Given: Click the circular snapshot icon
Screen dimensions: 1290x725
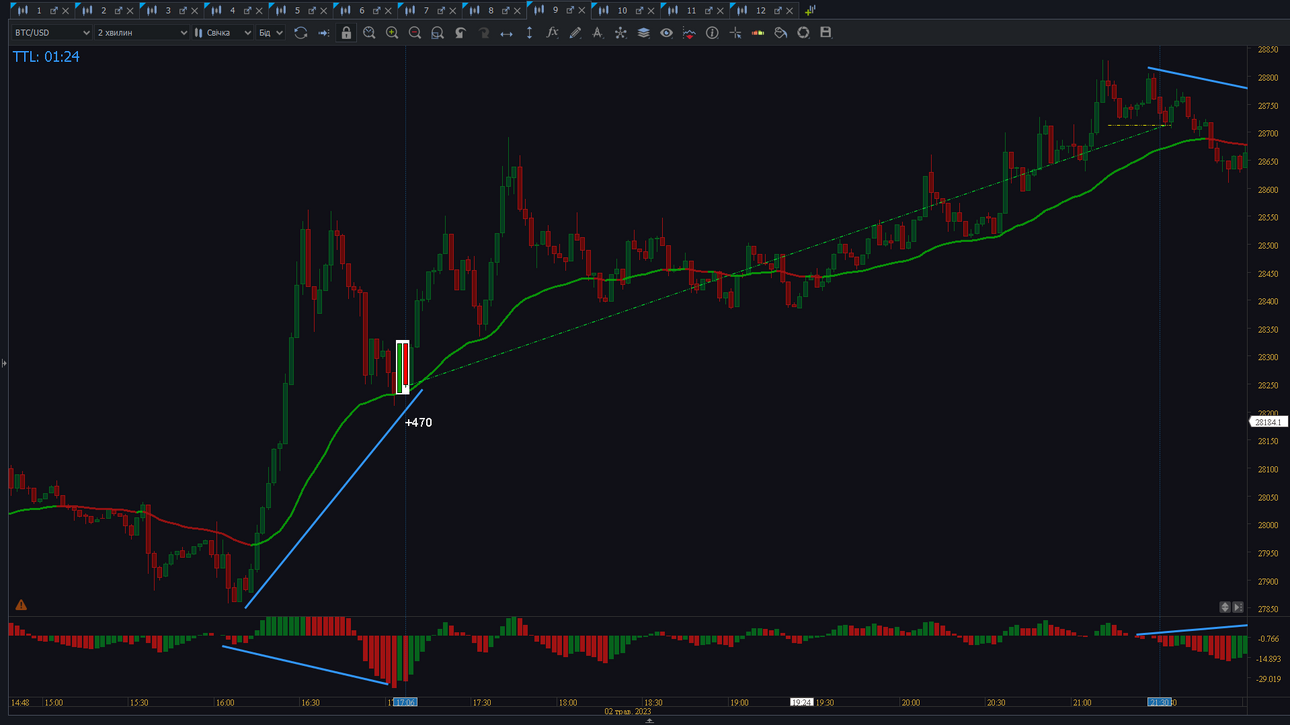Looking at the screenshot, I should (x=803, y=33).
